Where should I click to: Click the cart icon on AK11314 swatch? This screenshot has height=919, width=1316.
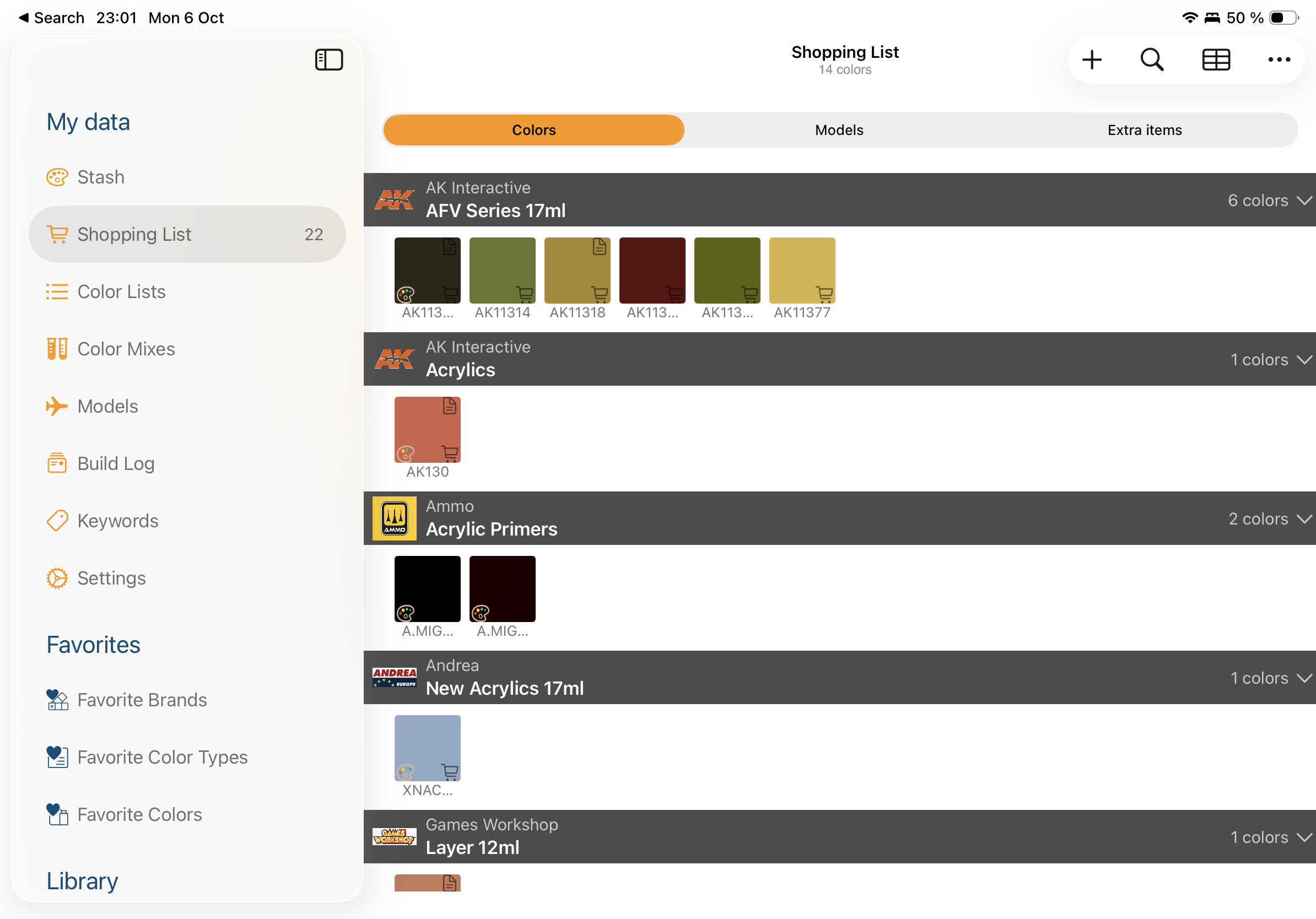(x=525, y=294)
